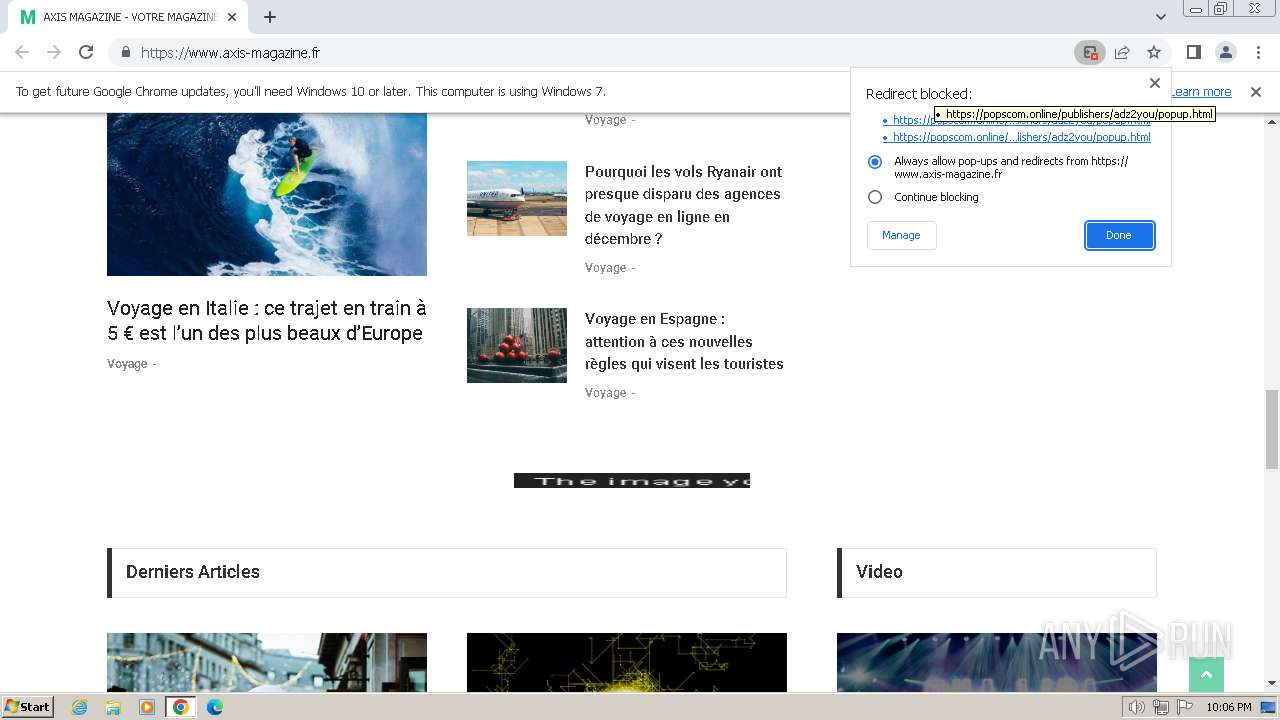Click the first Derniers Articles thumbnail

(x=267, y=662)
